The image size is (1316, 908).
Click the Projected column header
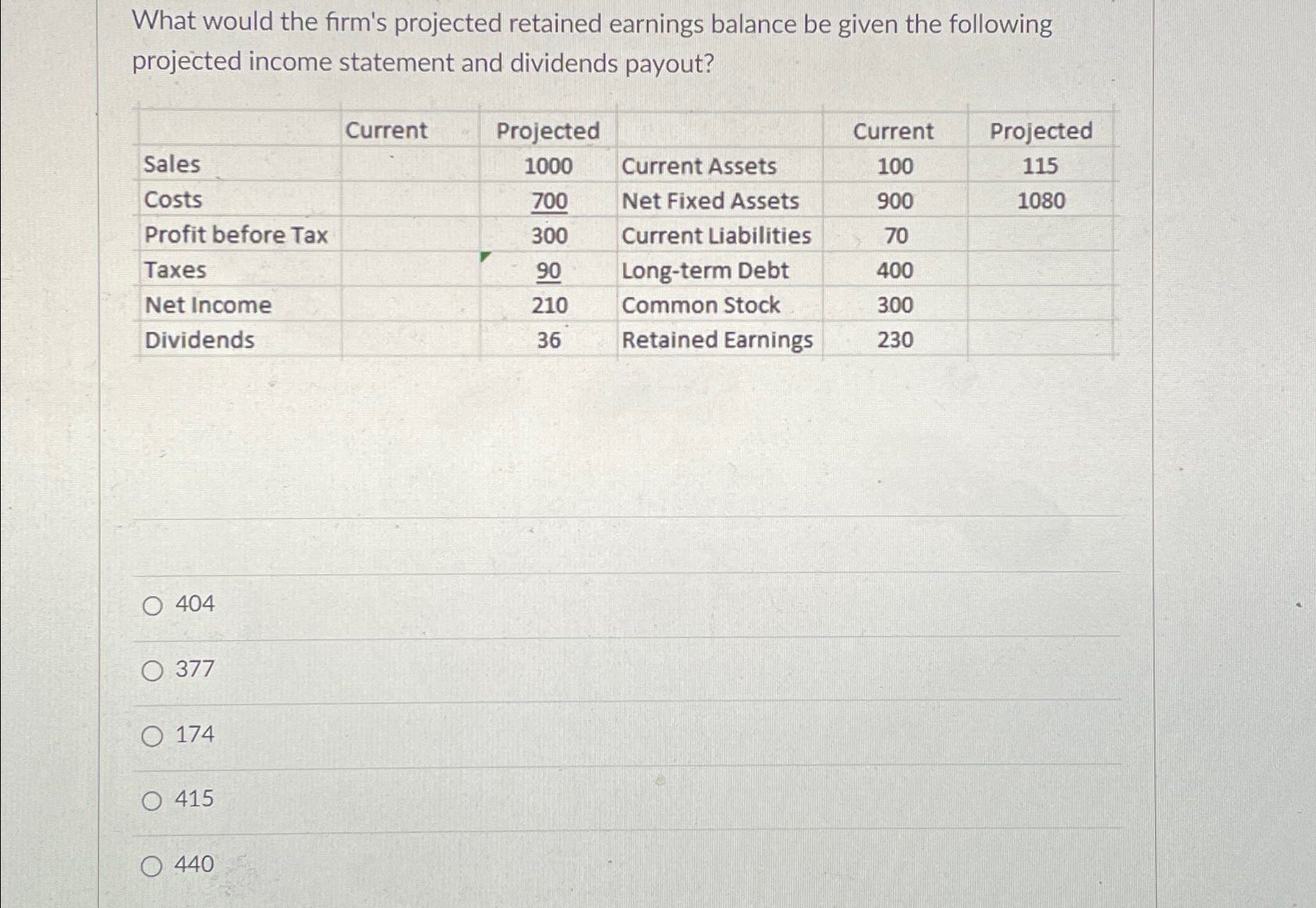click(x=547, y=130)
